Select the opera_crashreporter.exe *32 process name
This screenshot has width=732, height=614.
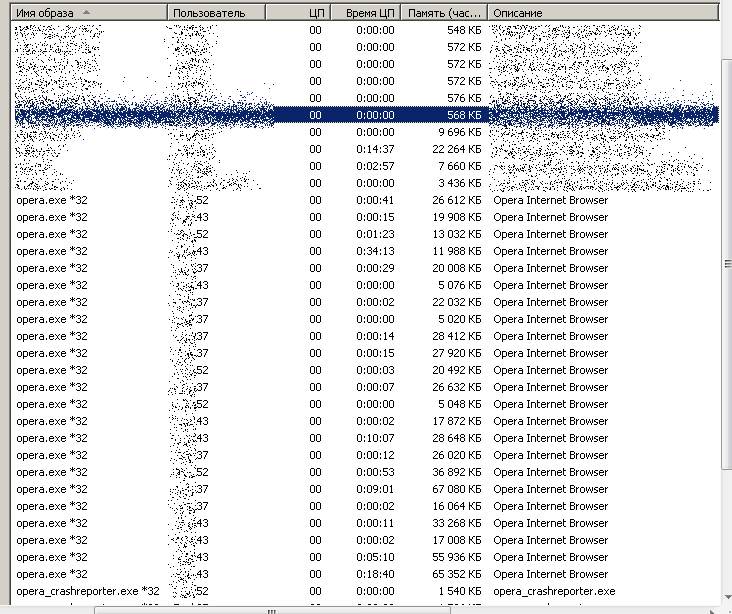click(88, 591)
